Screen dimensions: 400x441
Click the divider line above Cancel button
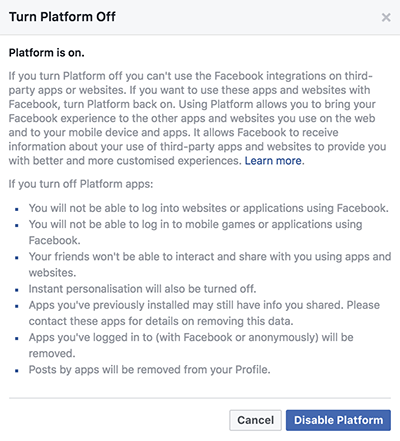[x=200, y=398]
